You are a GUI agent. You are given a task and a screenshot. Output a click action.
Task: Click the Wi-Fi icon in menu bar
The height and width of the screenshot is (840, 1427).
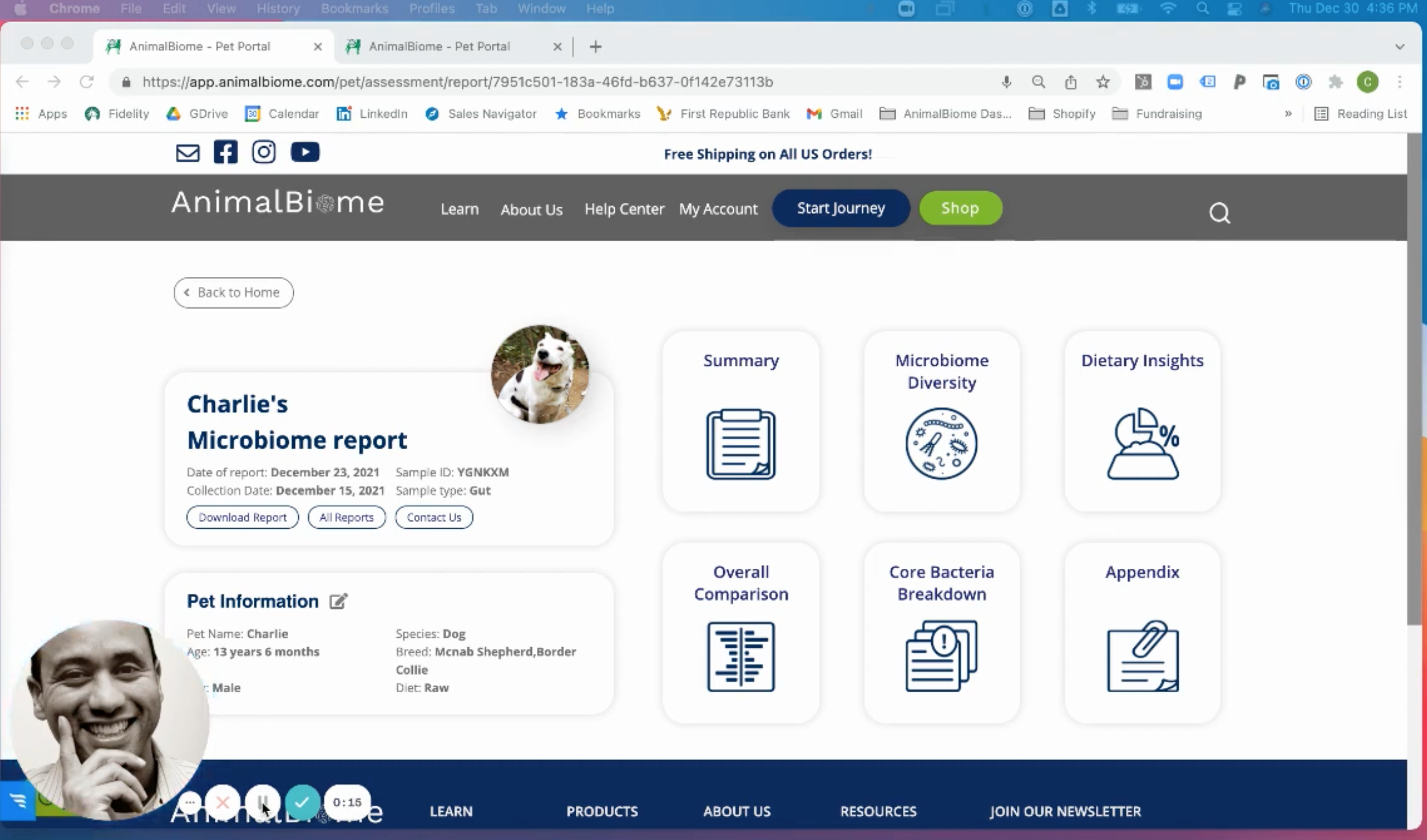pos(1168,8)
